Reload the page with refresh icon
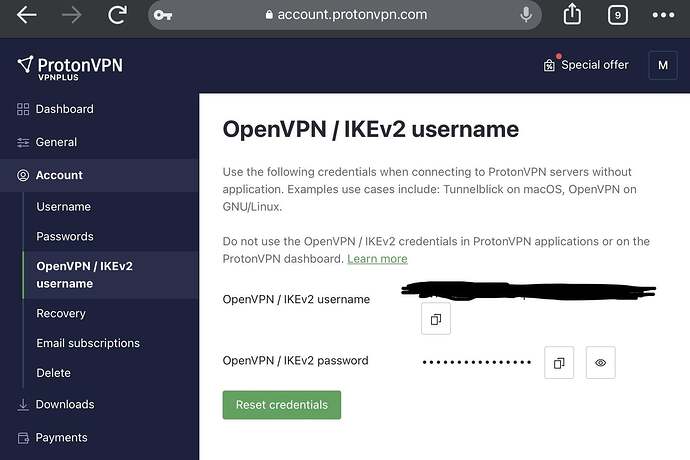 [118, 15]
